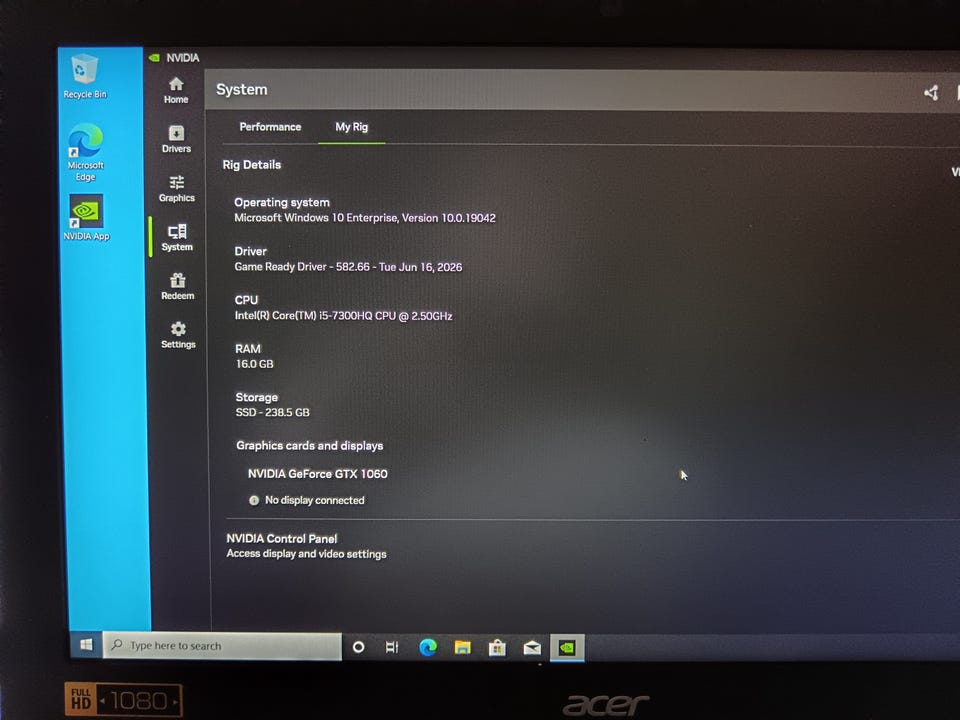Click the taskbar search box

222,645
